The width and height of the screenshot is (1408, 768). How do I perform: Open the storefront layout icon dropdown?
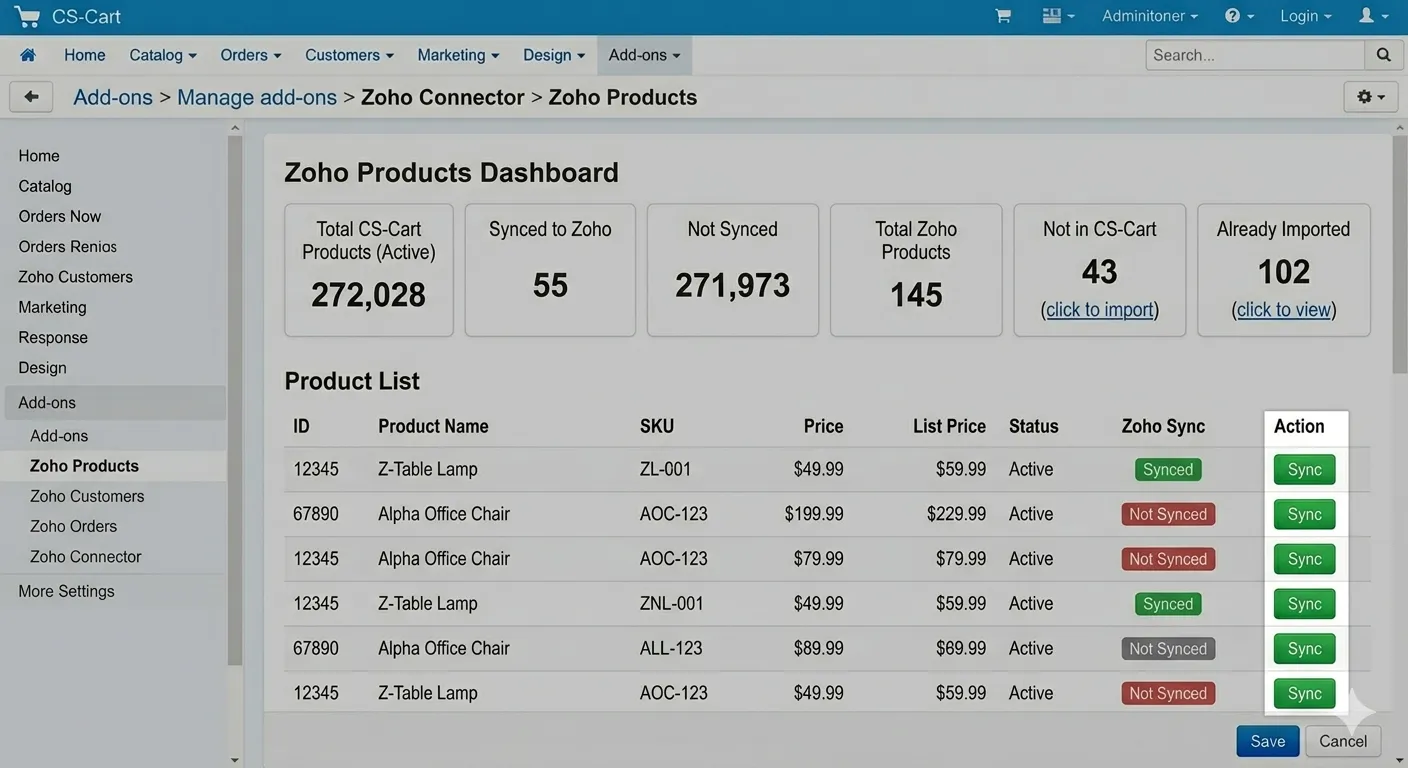[1058, 16]
